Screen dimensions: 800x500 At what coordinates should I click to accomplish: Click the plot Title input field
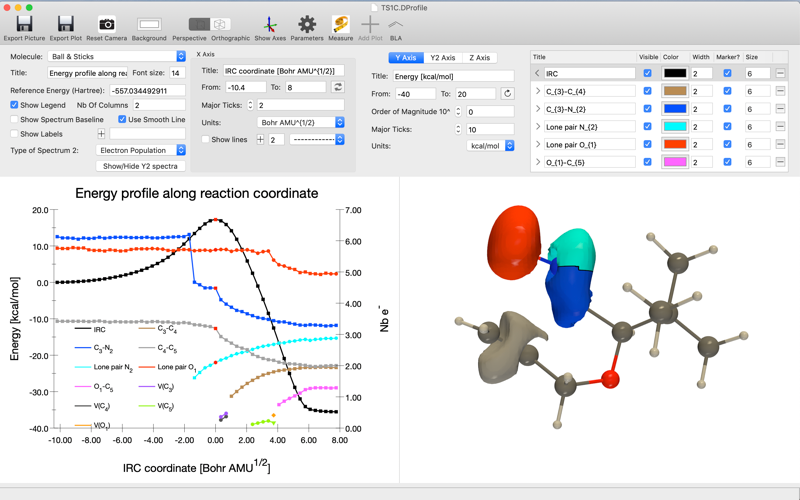tap(88, 73)
